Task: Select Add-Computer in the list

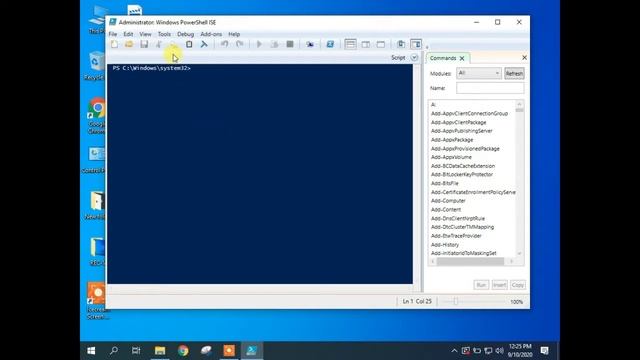Action: (448, 201)
